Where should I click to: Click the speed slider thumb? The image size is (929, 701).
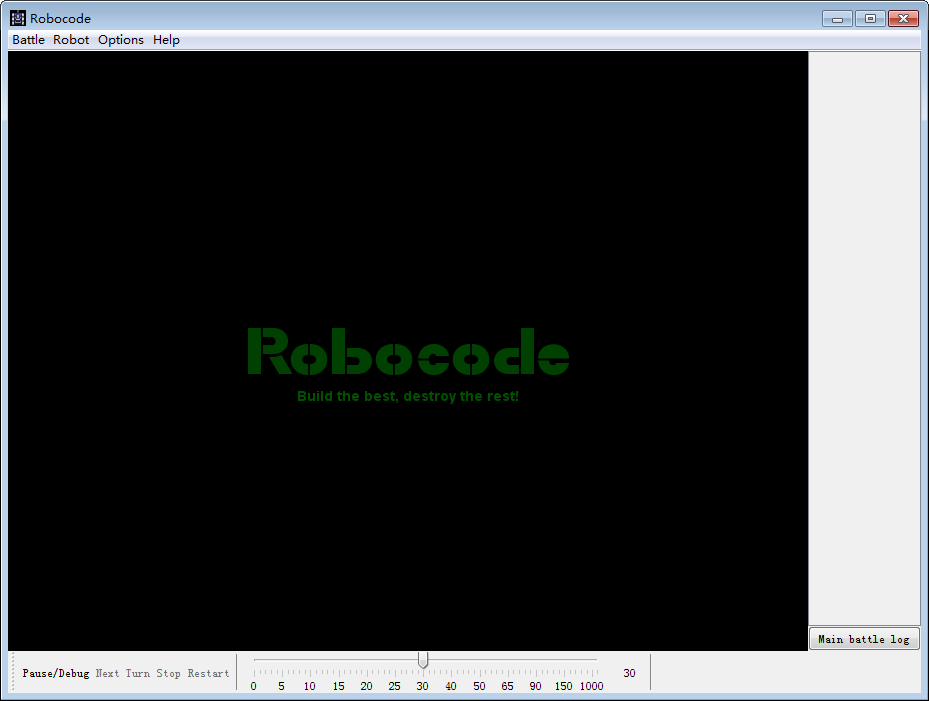coord(422,660)
